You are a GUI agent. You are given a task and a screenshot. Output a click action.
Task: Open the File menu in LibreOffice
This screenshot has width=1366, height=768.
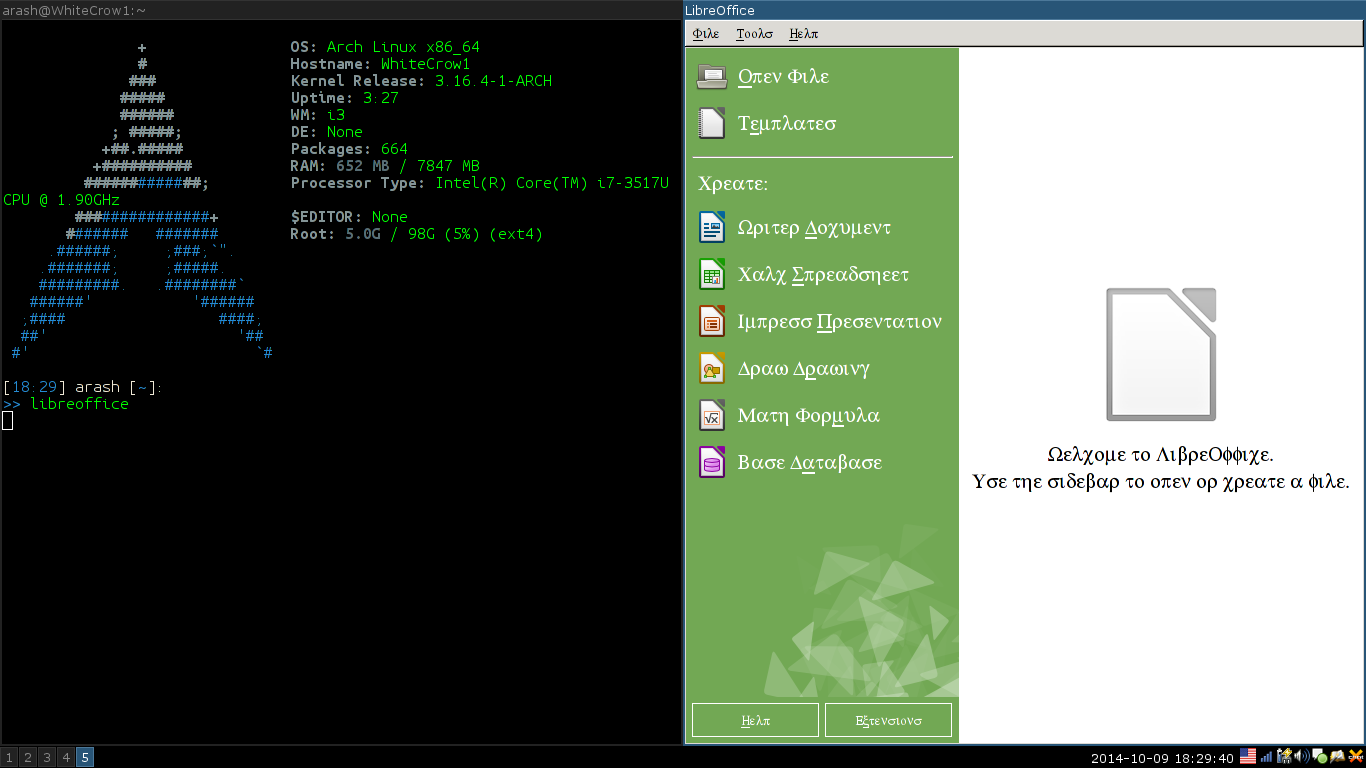click(705, 33)
